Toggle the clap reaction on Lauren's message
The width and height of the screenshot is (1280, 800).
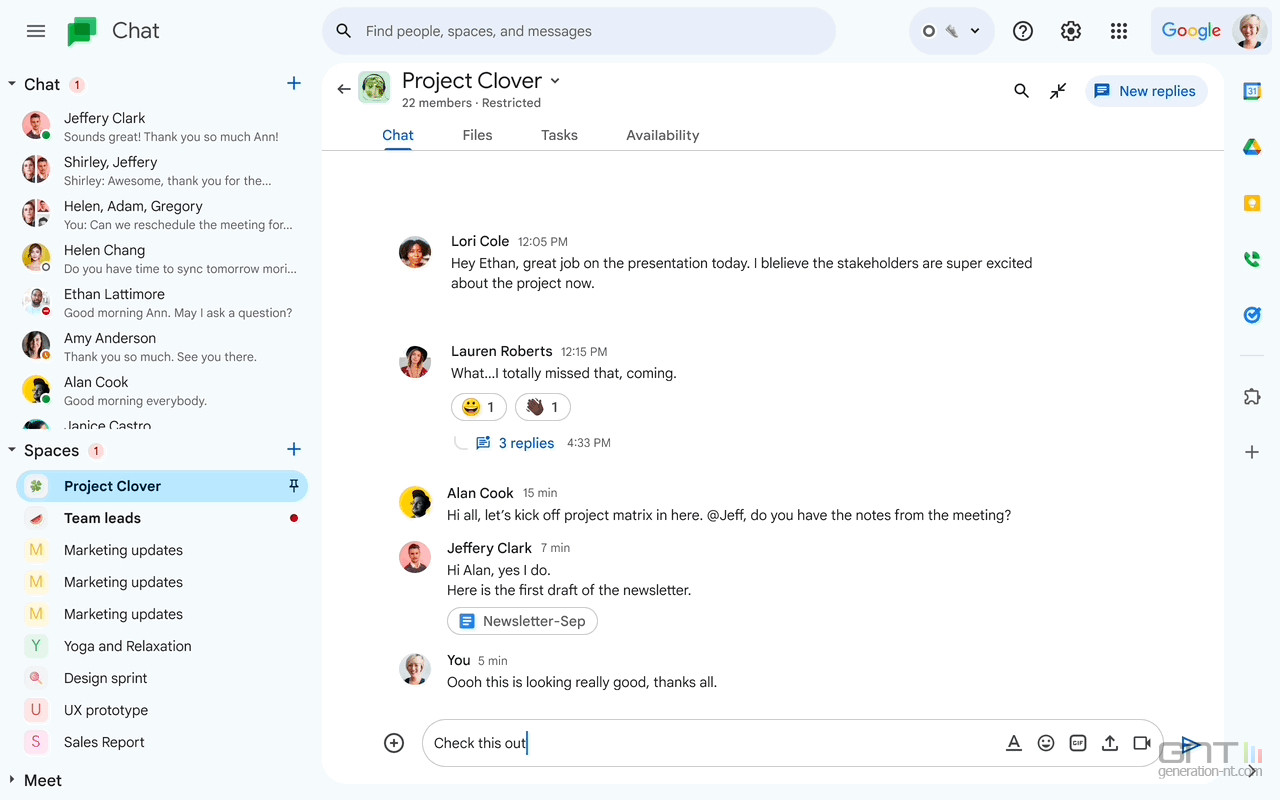pyautogui.click(x=542, y=407)
